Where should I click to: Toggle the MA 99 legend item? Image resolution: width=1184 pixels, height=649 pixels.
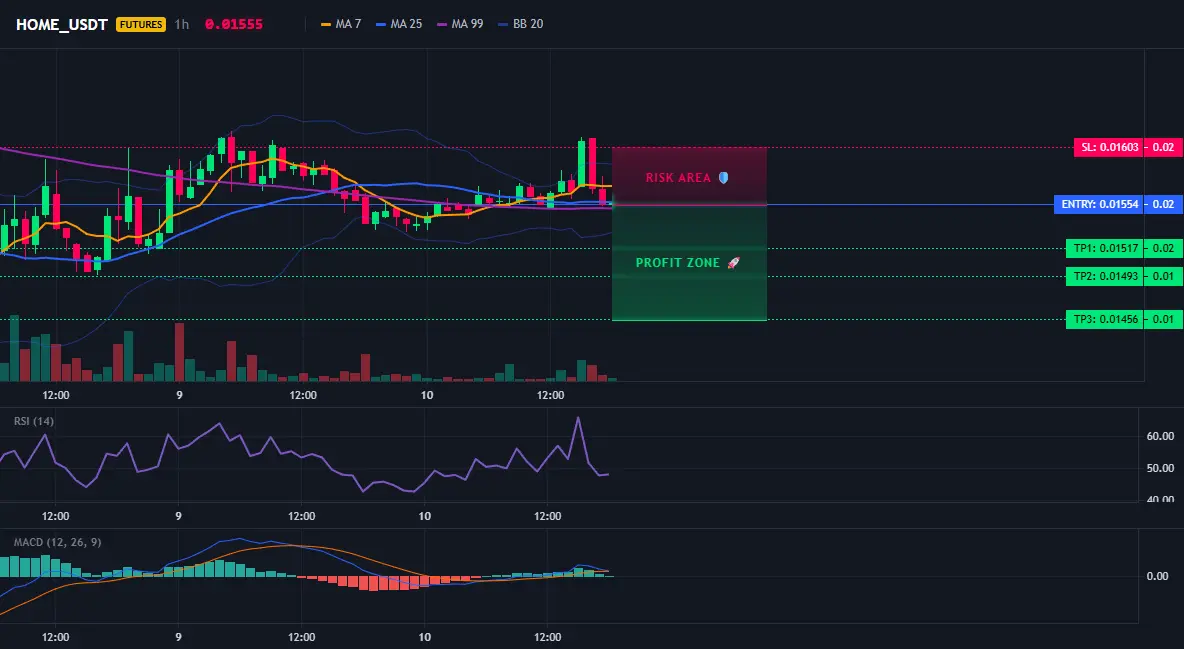click(x=461, y=24)
